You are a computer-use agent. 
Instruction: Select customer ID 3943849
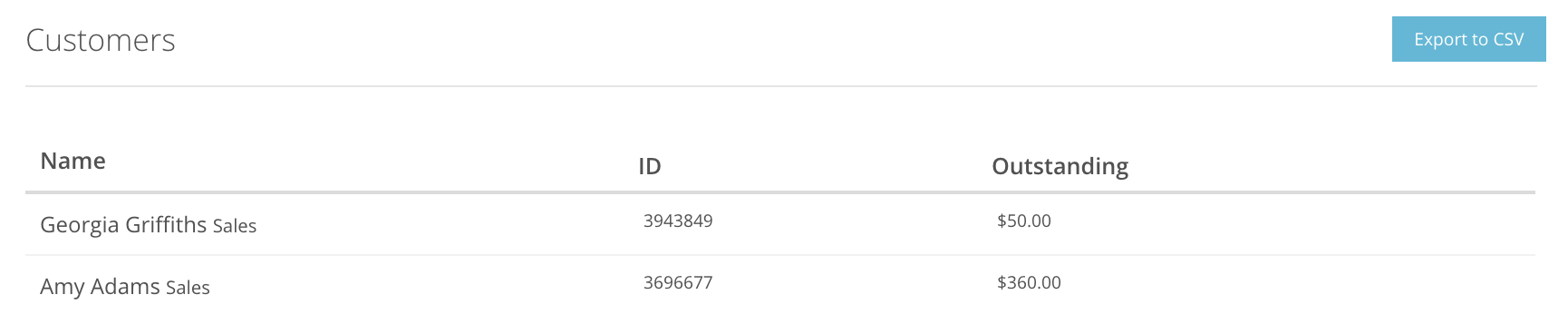coord(678,221)
